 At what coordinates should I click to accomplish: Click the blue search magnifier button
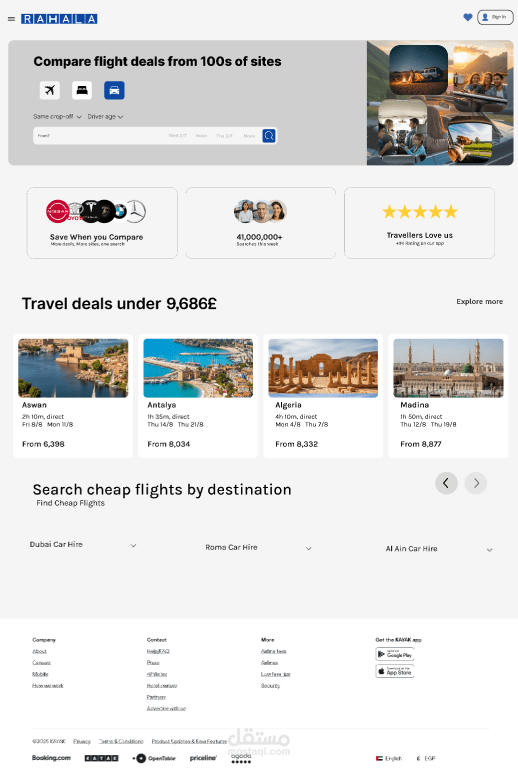pyautogui.click(x=269, y=135)
